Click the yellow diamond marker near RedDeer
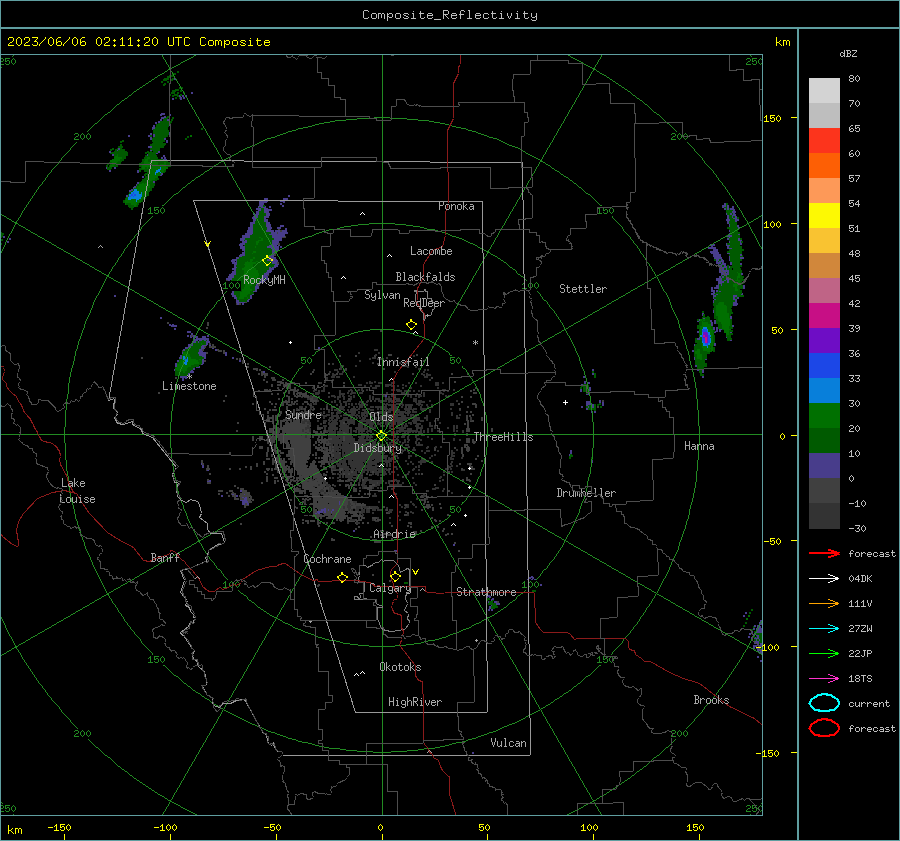 [x=412, y=325]
